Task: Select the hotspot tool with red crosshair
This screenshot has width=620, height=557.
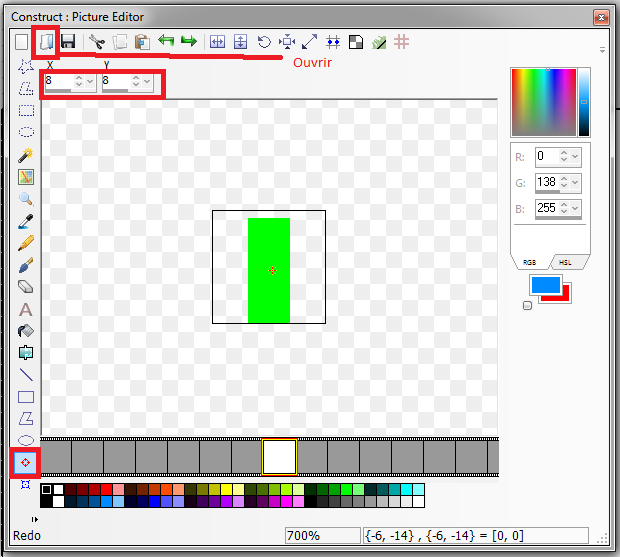Action: click(25, 463)
